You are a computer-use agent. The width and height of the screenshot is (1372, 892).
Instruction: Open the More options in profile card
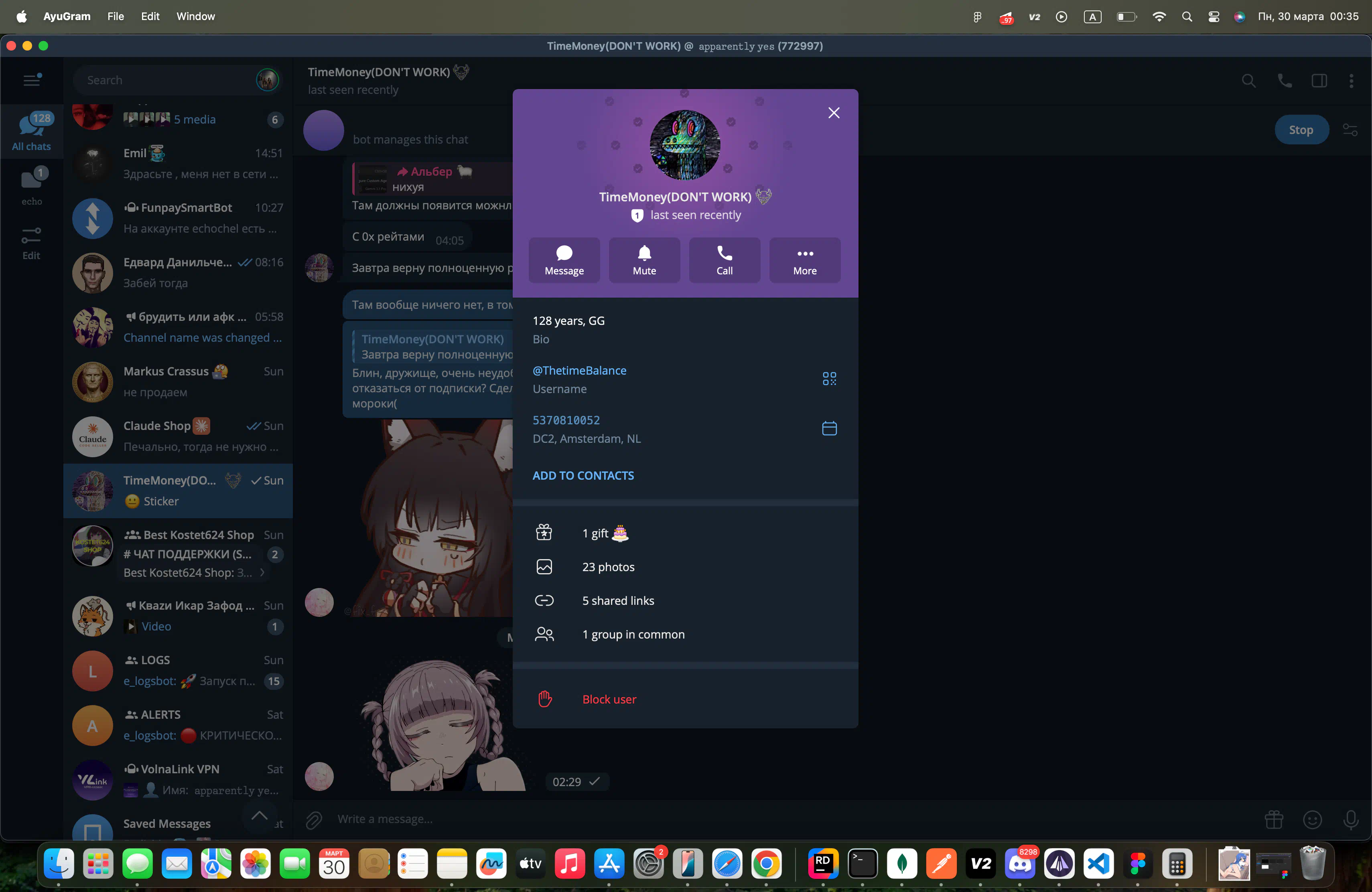point(804,260)
